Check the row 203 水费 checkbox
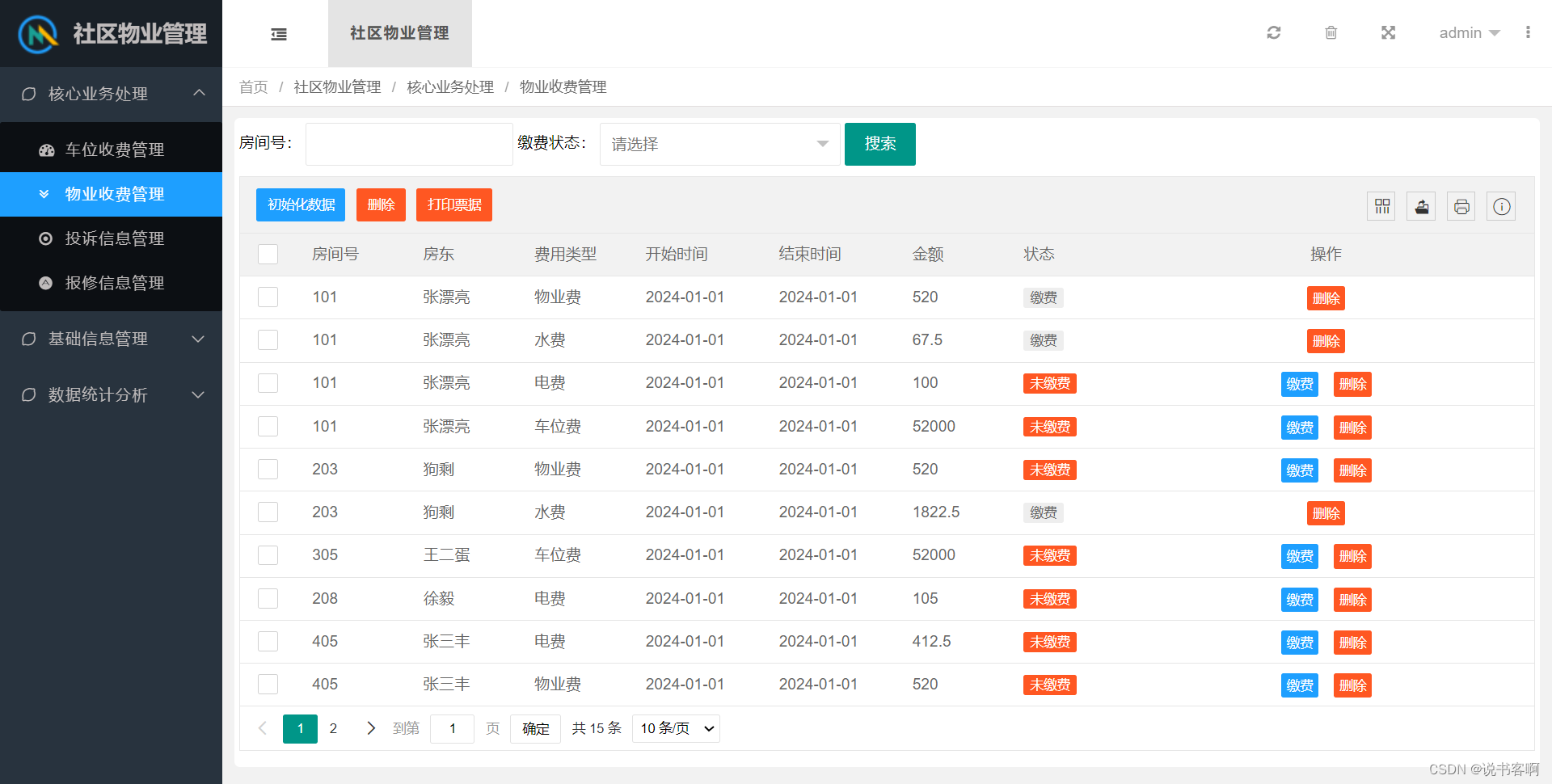Viewport: 1552px width, 784px height. click(x=268, y=512)
